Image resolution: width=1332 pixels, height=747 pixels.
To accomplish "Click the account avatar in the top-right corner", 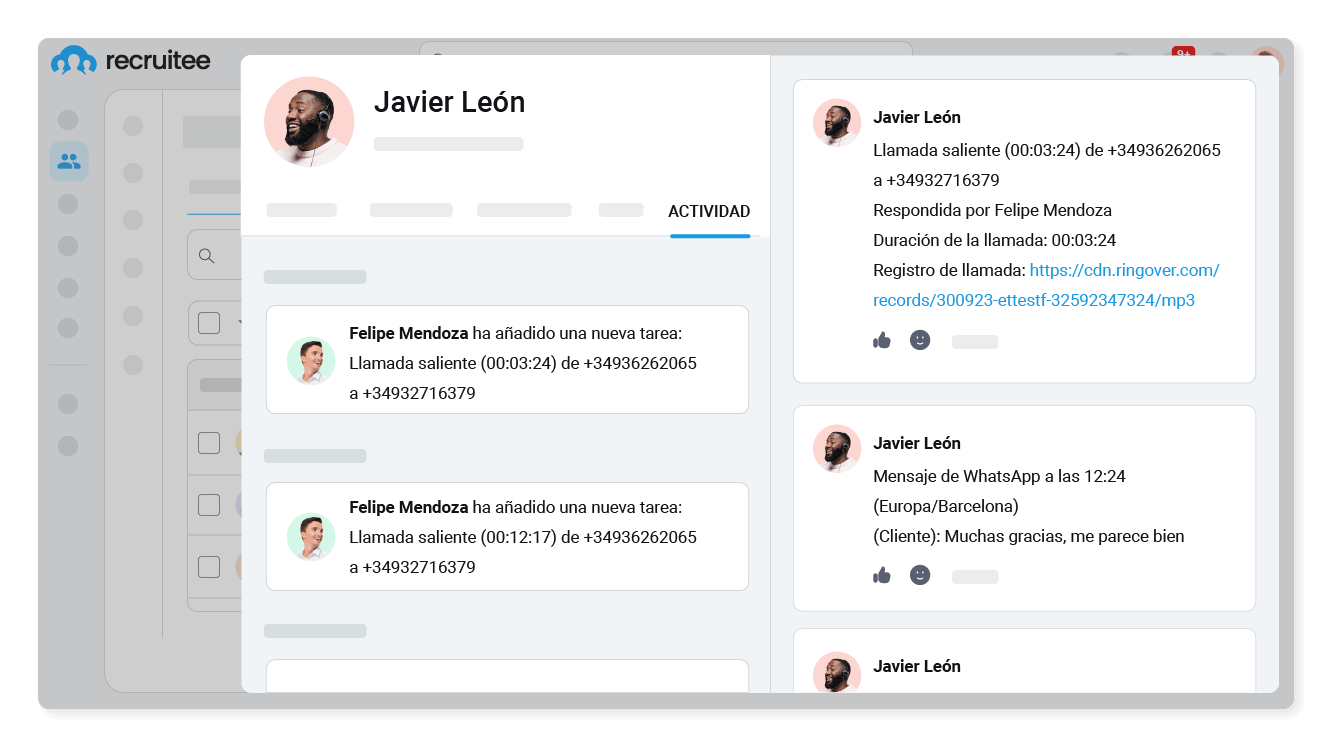I will [x=1266, y=60].
